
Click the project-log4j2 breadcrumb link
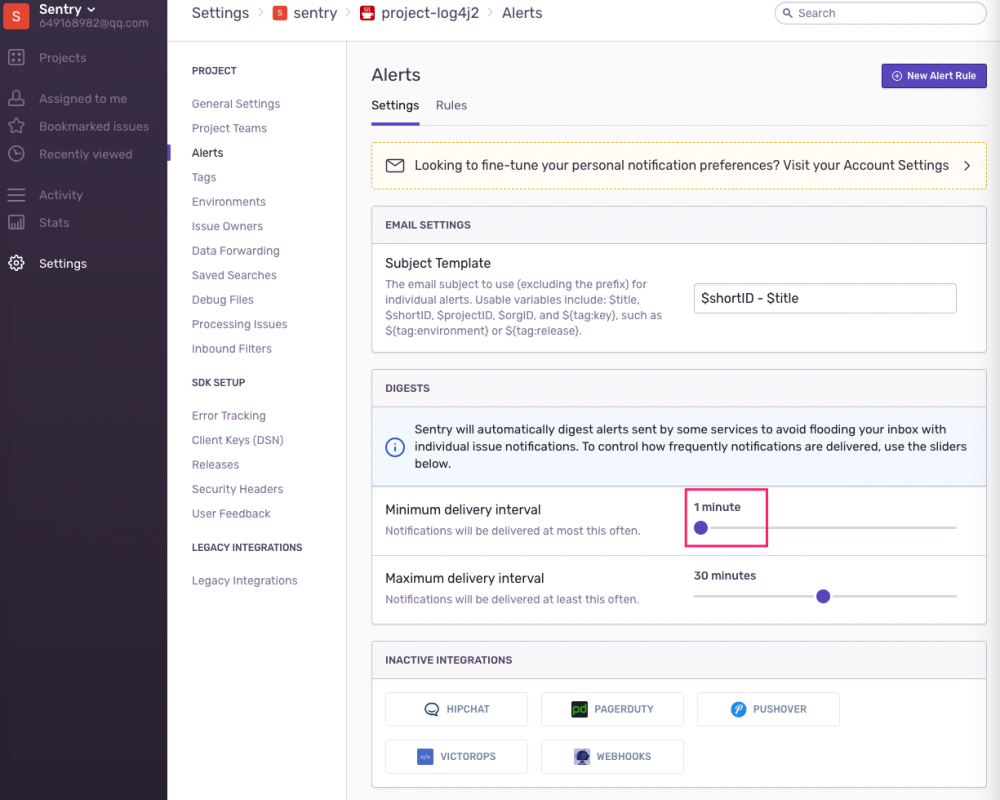click(x=431, y=13)
